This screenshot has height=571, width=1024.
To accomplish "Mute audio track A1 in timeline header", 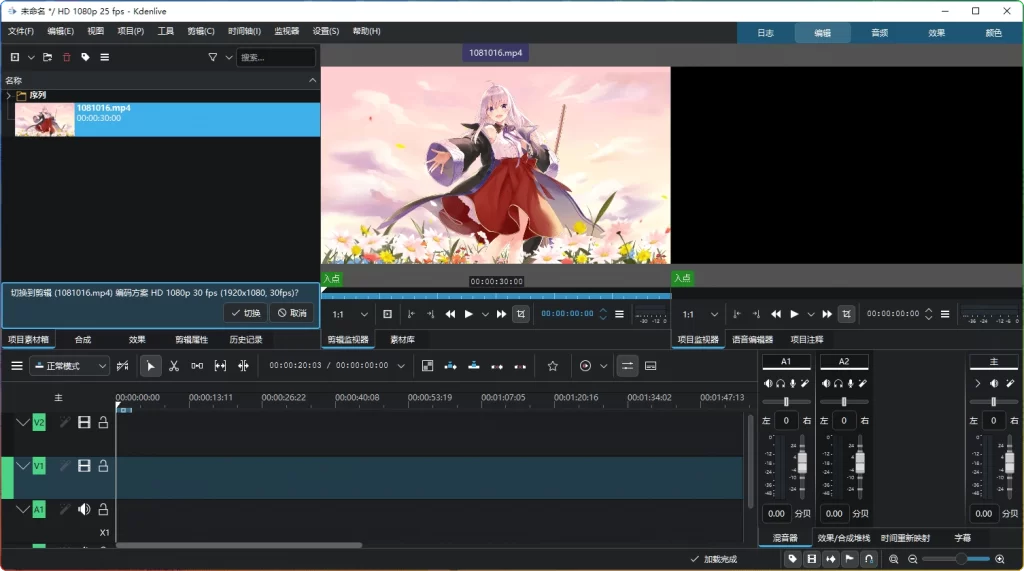I will 84,509.
